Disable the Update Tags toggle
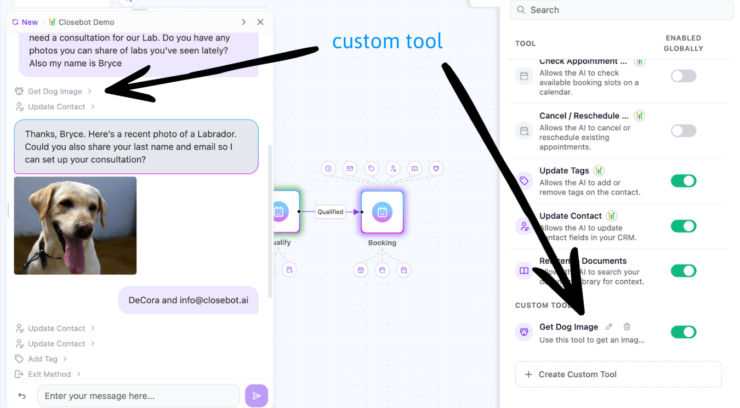Image resolution: width=740 pixels, height=408 pixels. [x=683, y=181]
